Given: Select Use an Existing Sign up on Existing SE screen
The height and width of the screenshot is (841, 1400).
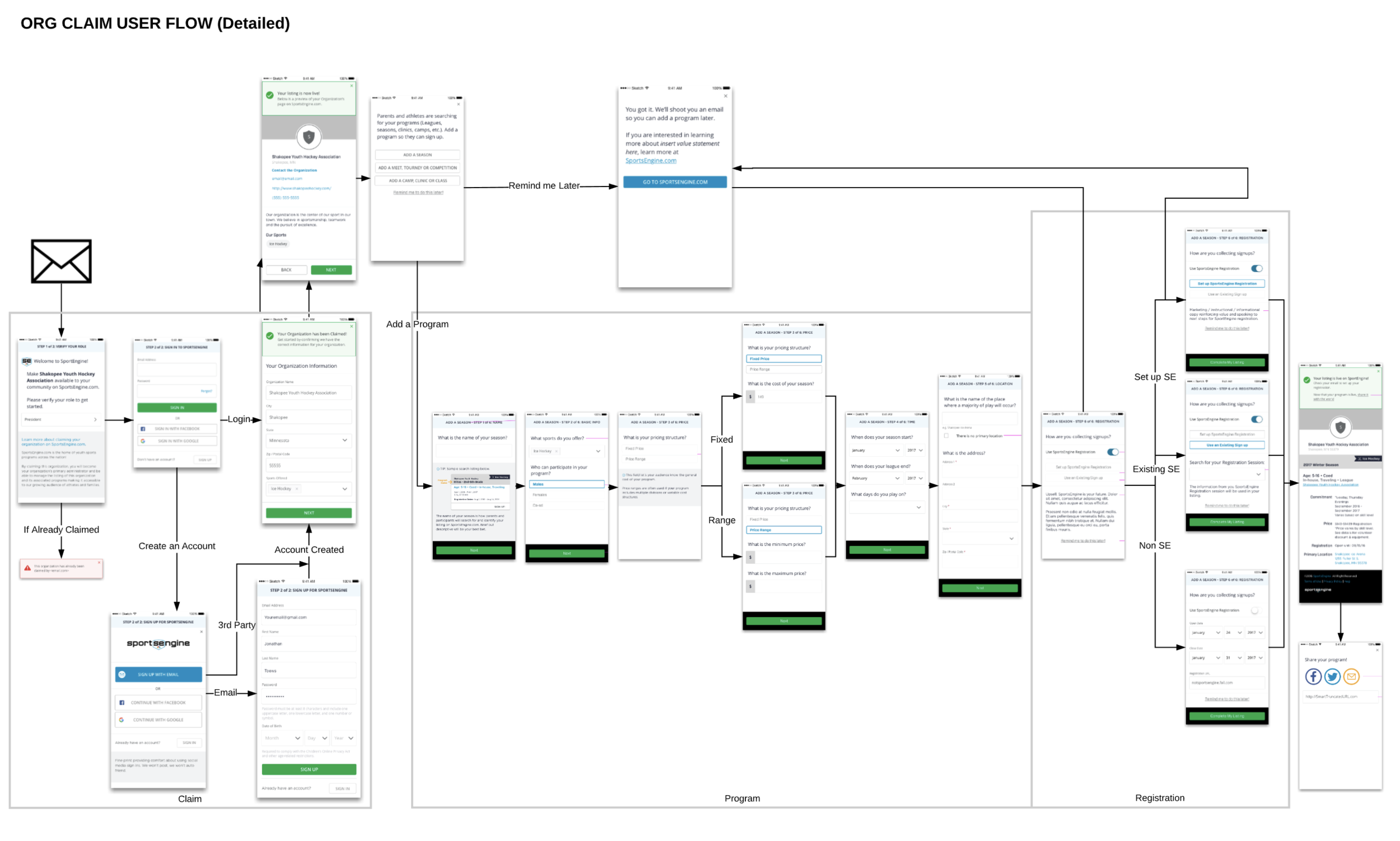Looking at the screenshot, I should click(x=1226, y=445).
